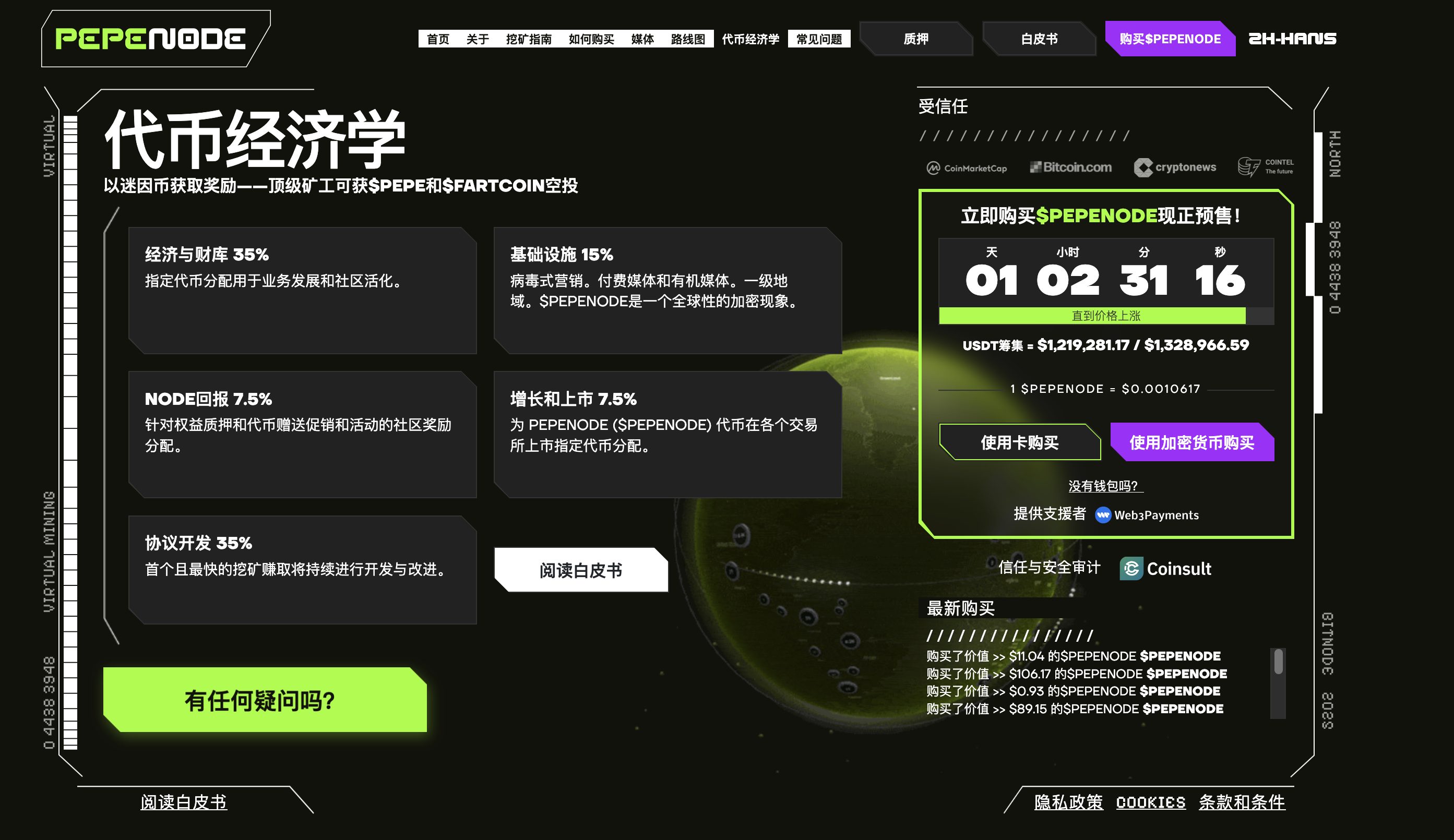The width and height of the screenshot is (1454, 840).
Task: Click the cryptonews logo
Action: point(1175,167)
